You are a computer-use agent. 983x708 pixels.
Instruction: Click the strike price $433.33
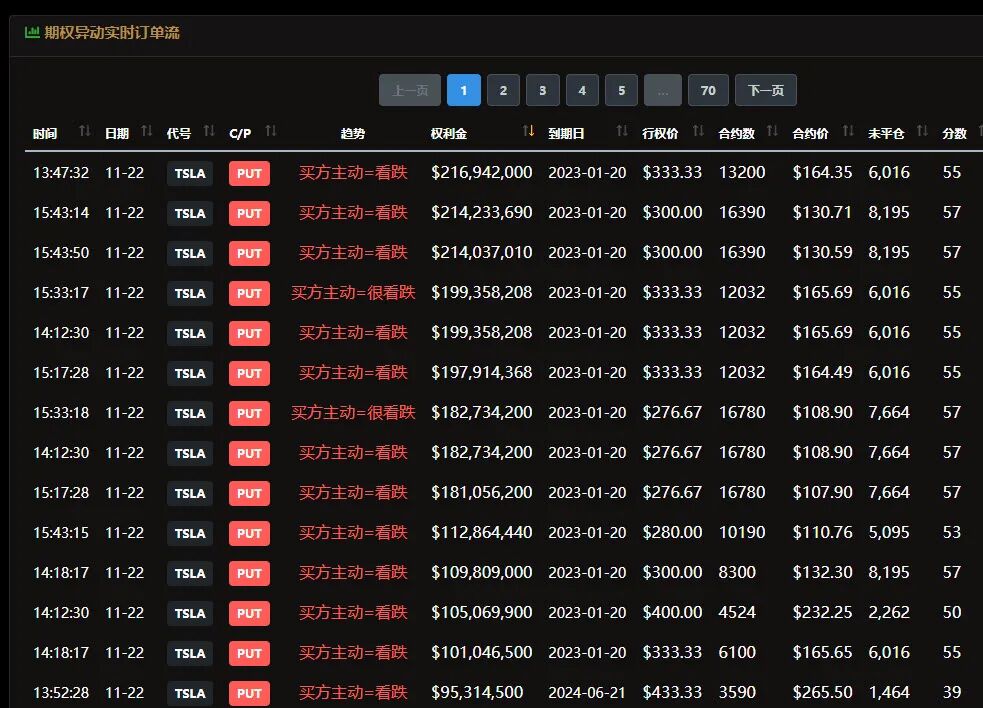672,692
